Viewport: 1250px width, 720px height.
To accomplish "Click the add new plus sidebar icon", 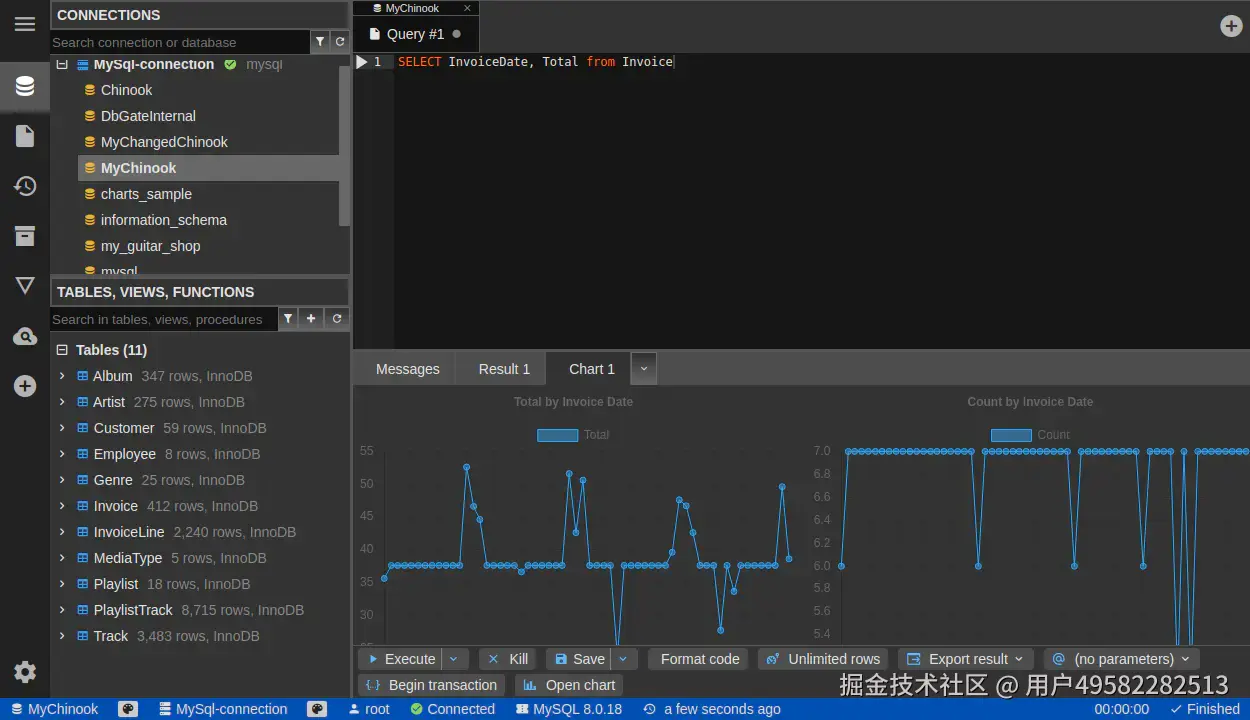I will point(25,386).
